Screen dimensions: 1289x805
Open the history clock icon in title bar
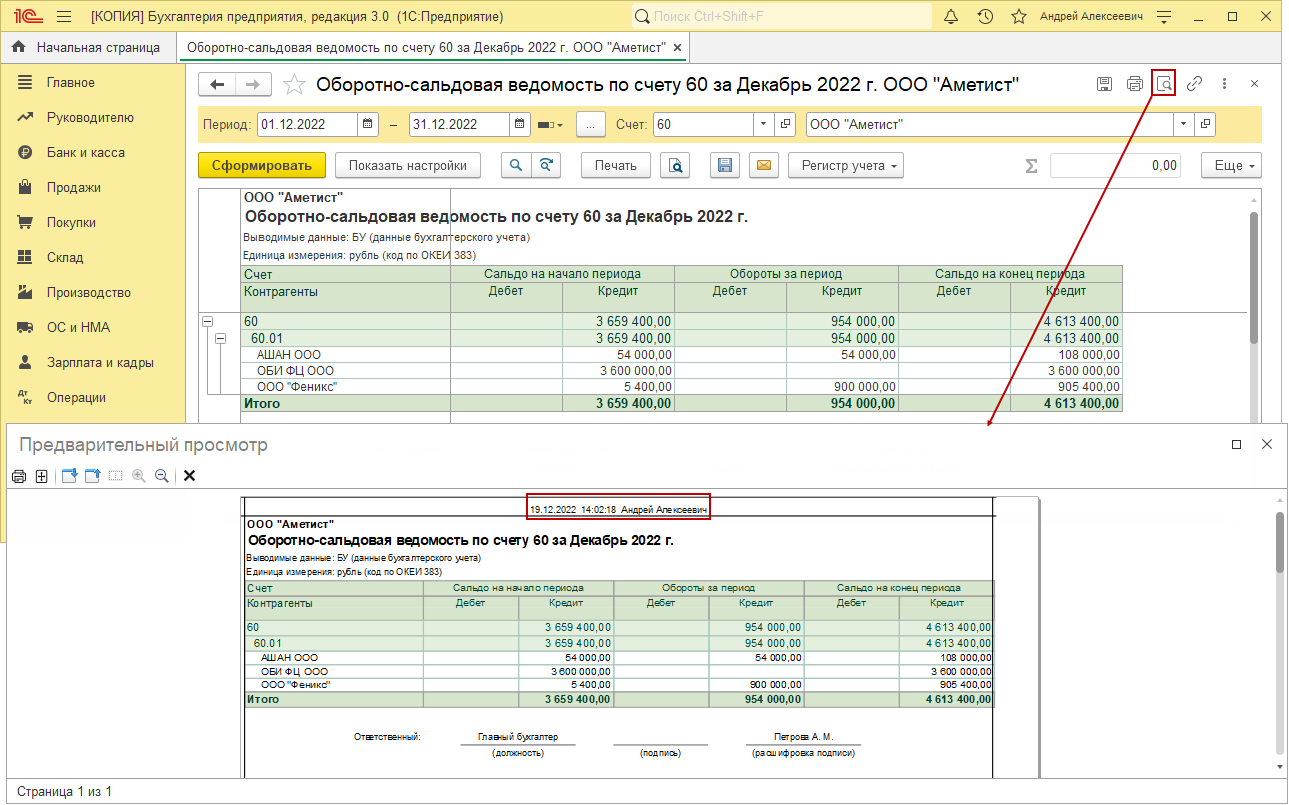click(985, 17)
